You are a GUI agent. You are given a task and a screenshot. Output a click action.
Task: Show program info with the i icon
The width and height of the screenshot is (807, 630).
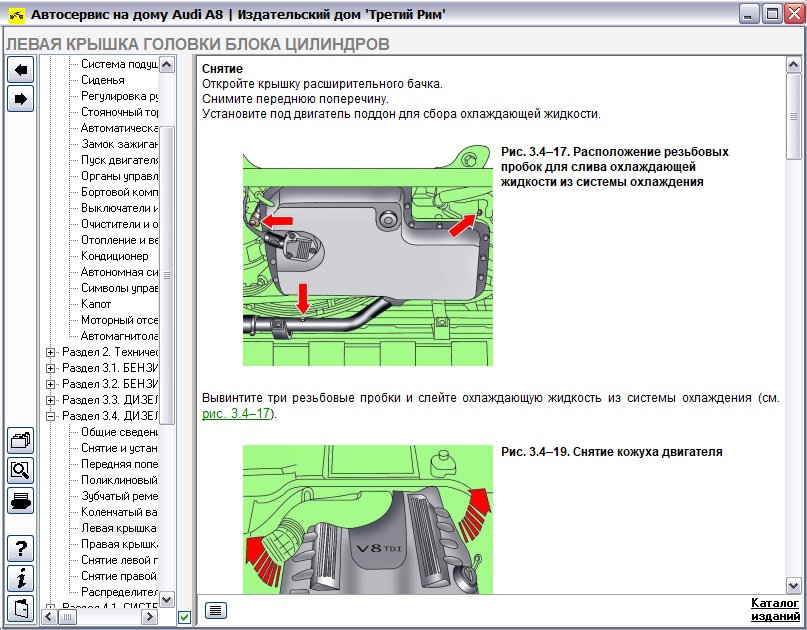point(21,579)
